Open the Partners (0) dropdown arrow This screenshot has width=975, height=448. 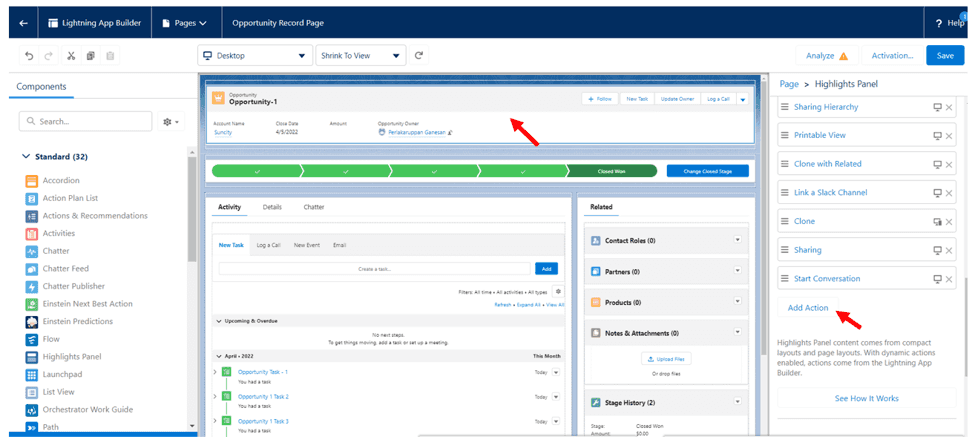coord(737,271)
